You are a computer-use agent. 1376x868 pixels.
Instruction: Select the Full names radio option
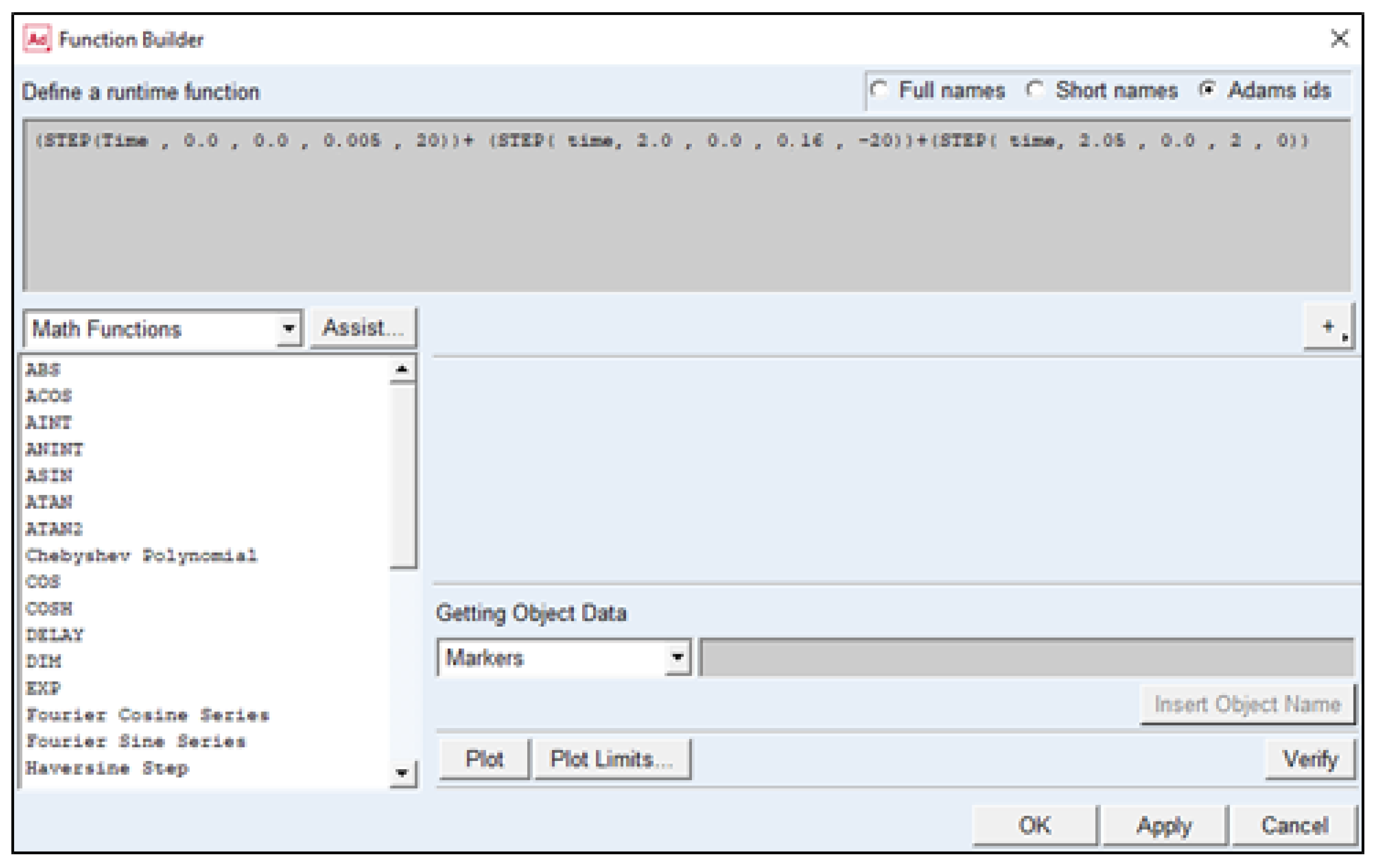coord(879,90)
